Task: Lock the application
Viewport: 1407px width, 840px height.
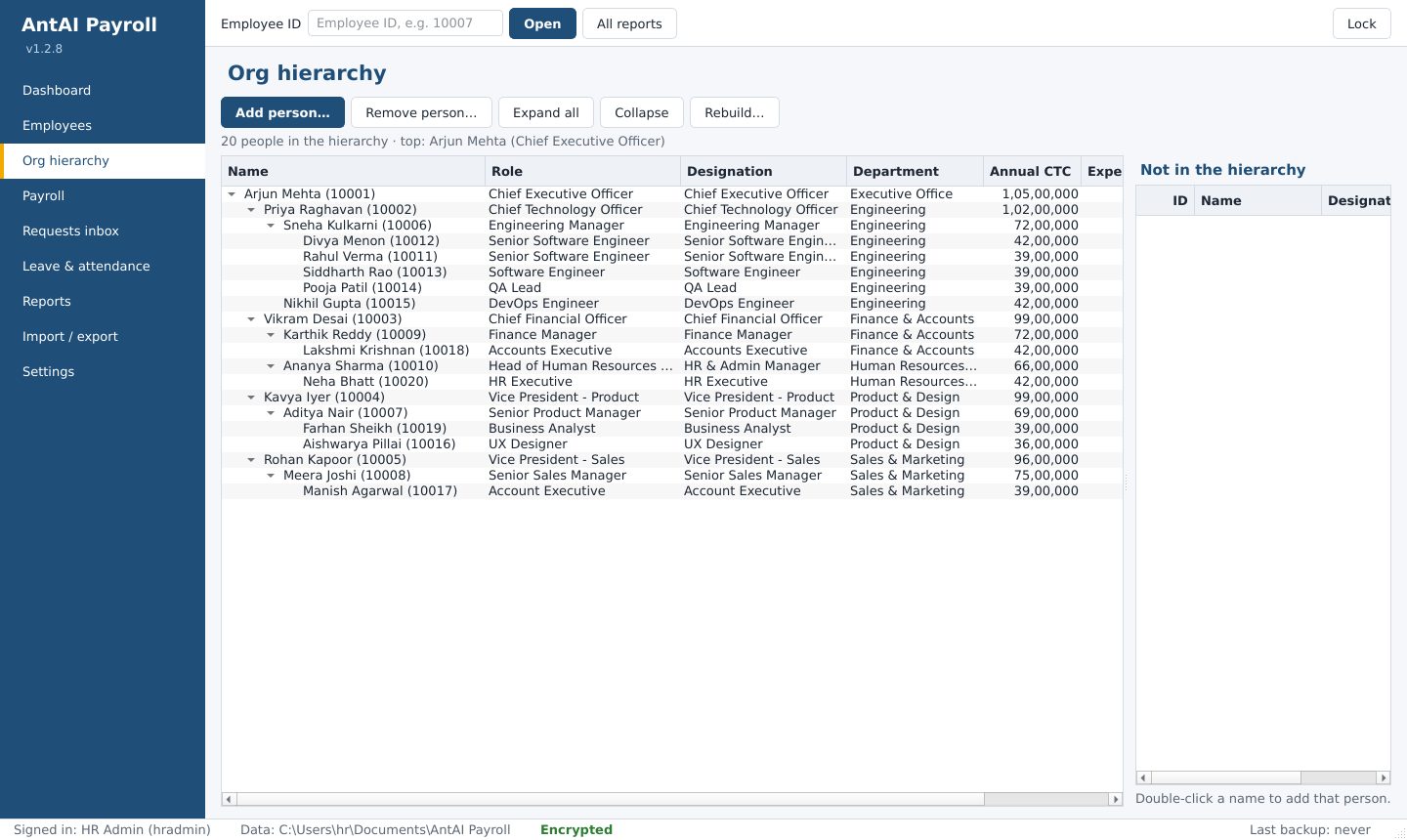Action: (x=1361, y=23)
